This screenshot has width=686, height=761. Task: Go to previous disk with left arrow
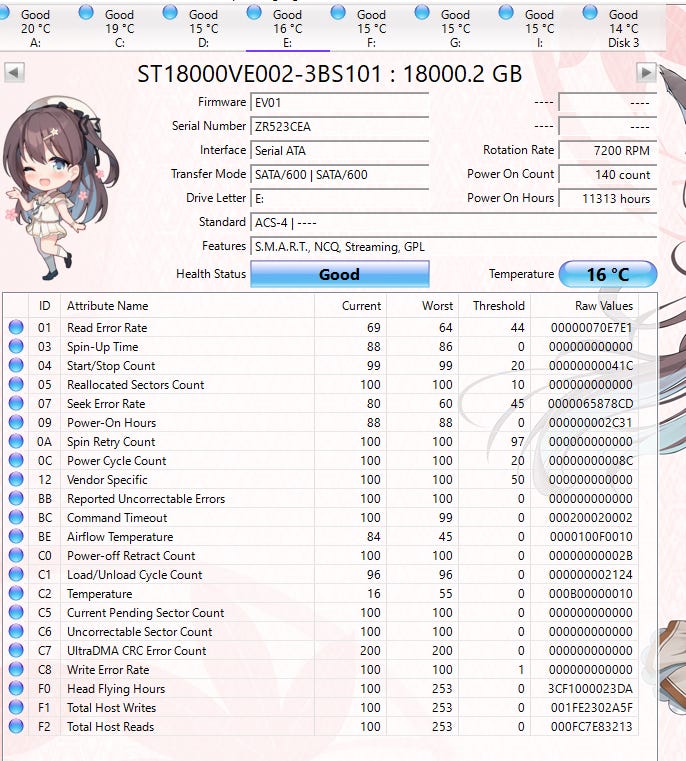(14, 73)
